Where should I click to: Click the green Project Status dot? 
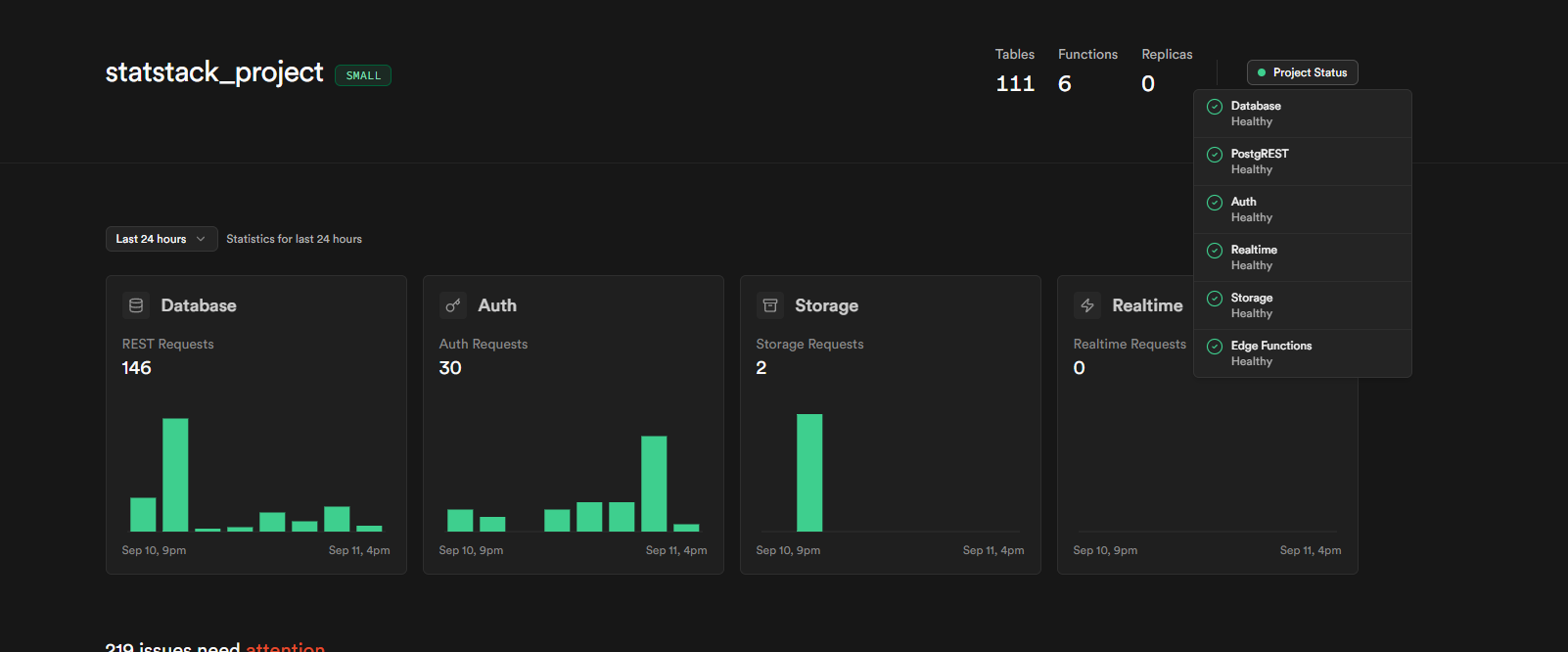[1262, 72]
